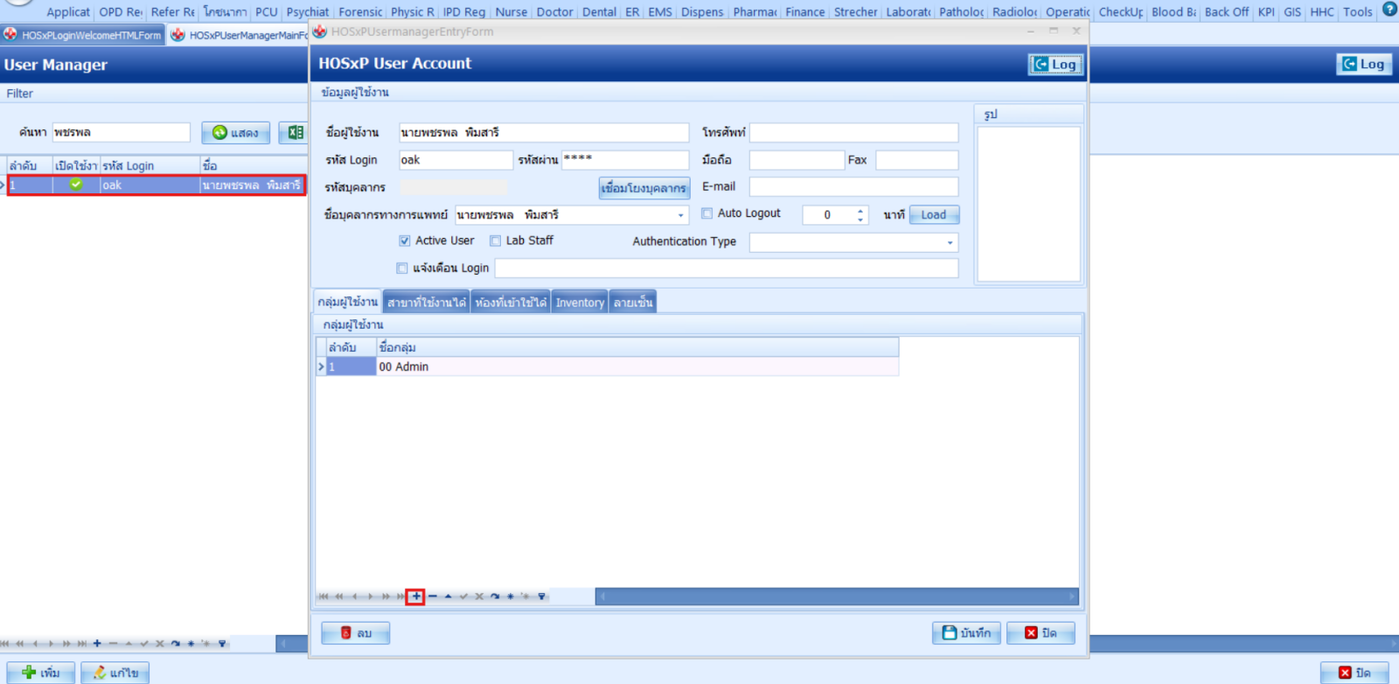Click the green active checkmark in the oak row
The width and height of the screenshot is (1399, 684).
click(x=76, y=185)
